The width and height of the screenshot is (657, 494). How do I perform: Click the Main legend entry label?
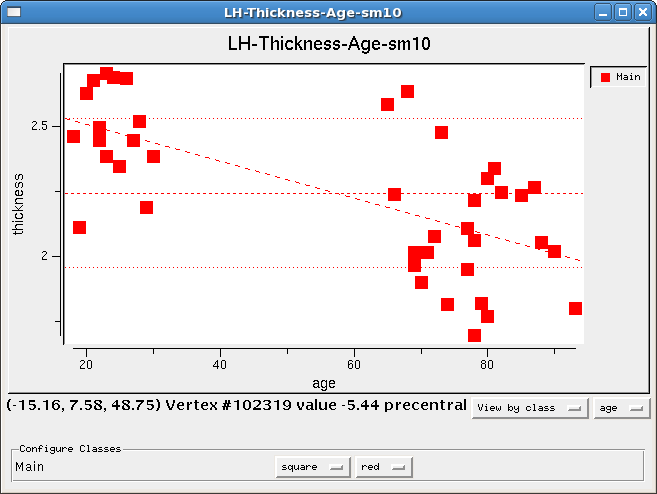(628, 77)
